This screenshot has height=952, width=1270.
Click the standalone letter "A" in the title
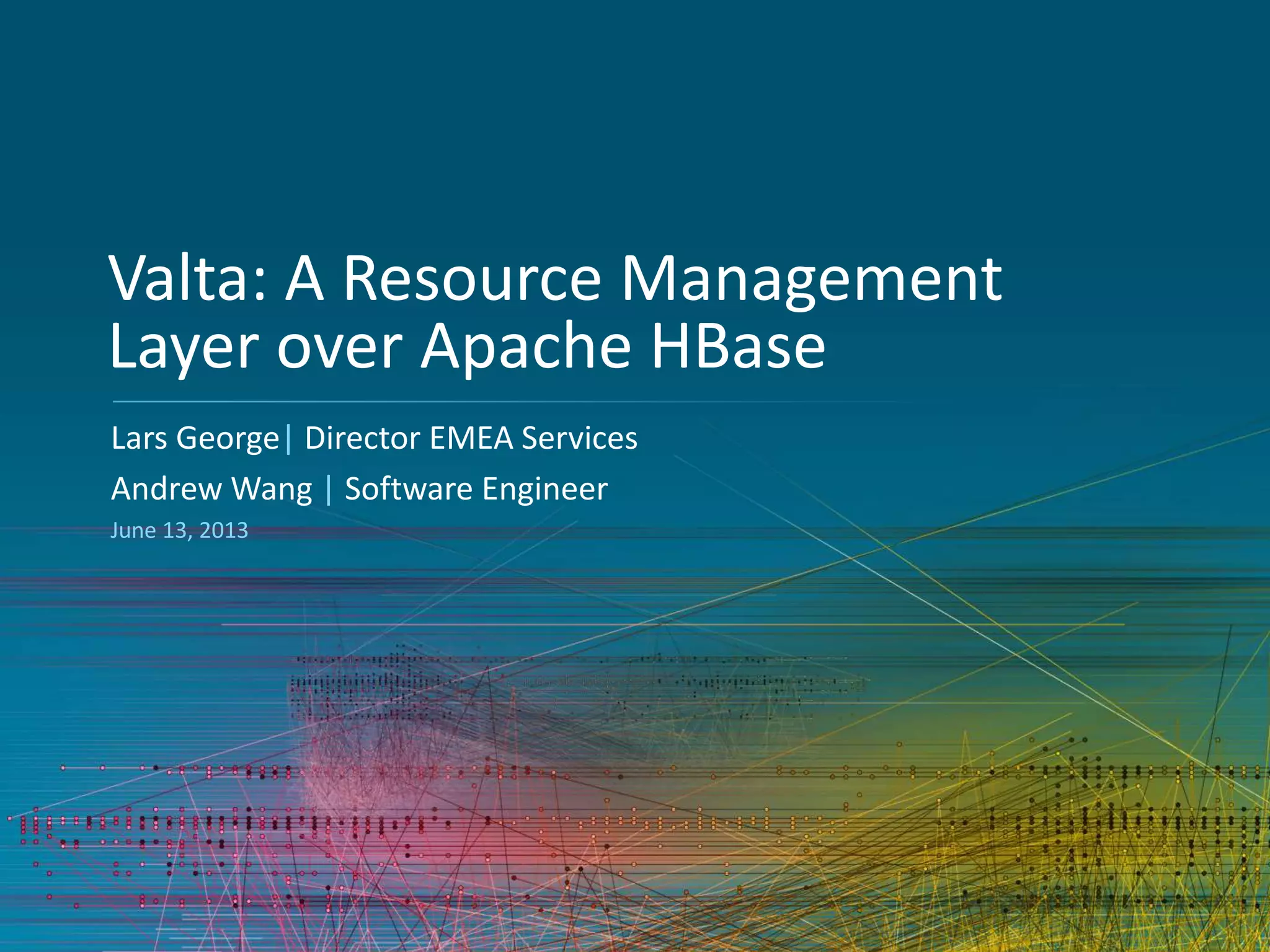[x=304, y=279]
